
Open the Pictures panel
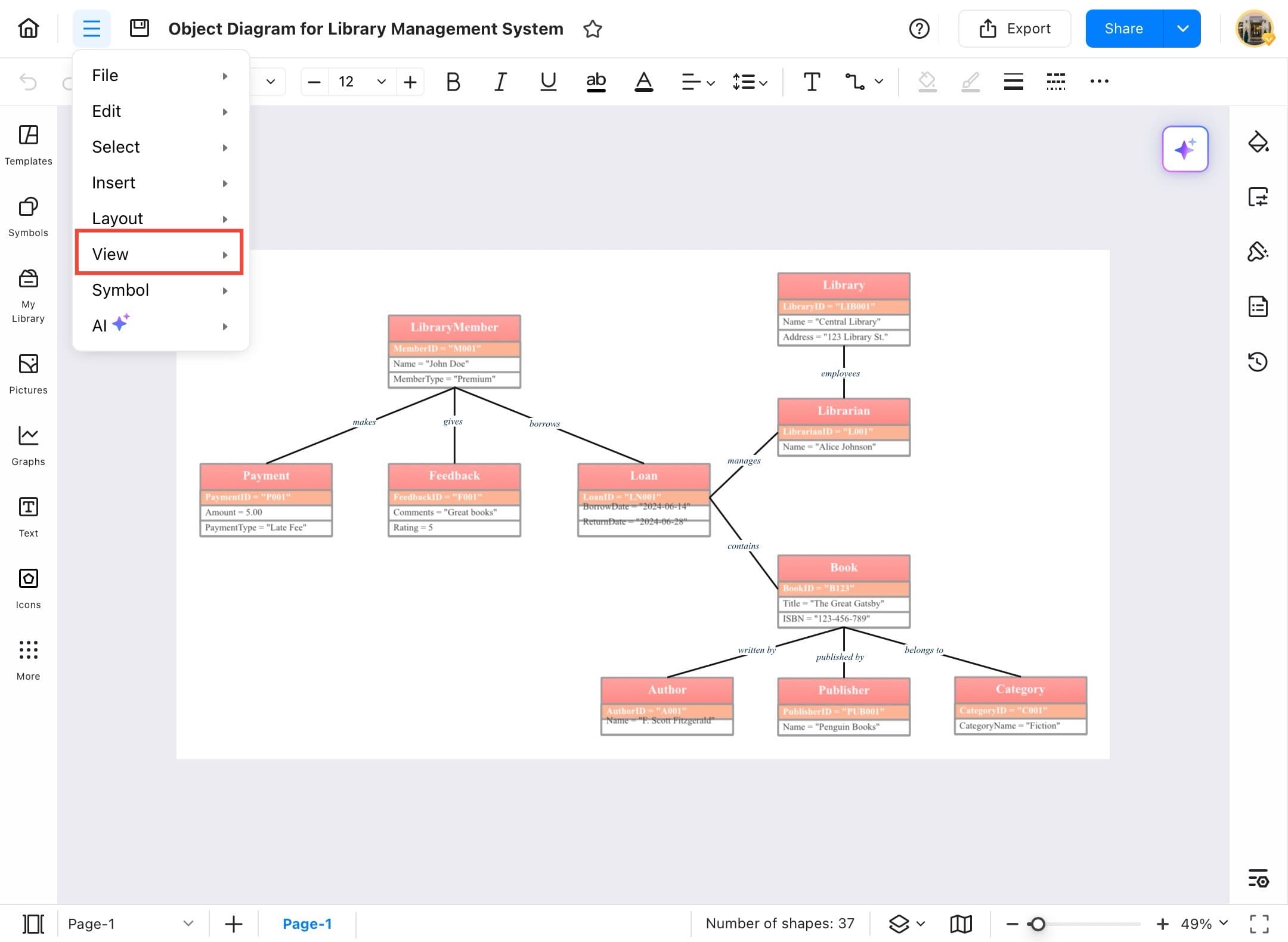tap(28, 374)
